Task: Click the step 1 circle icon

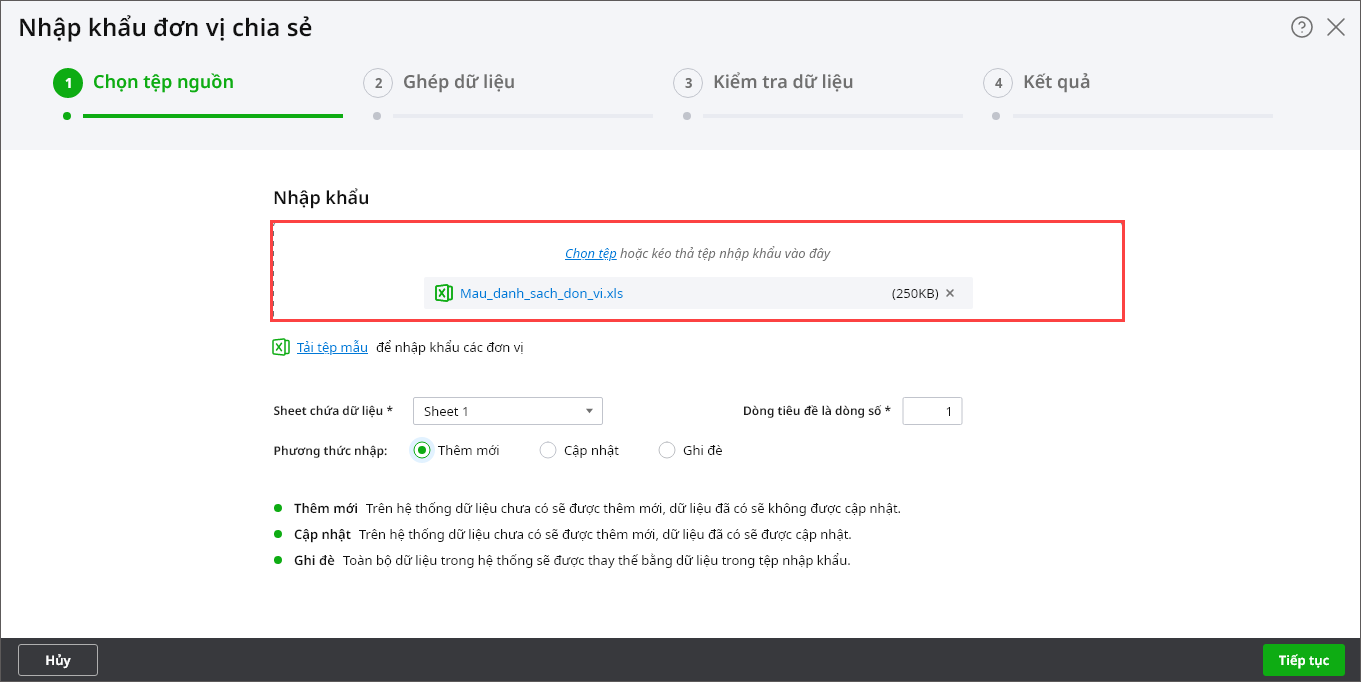Action: [x=68, y=83]
